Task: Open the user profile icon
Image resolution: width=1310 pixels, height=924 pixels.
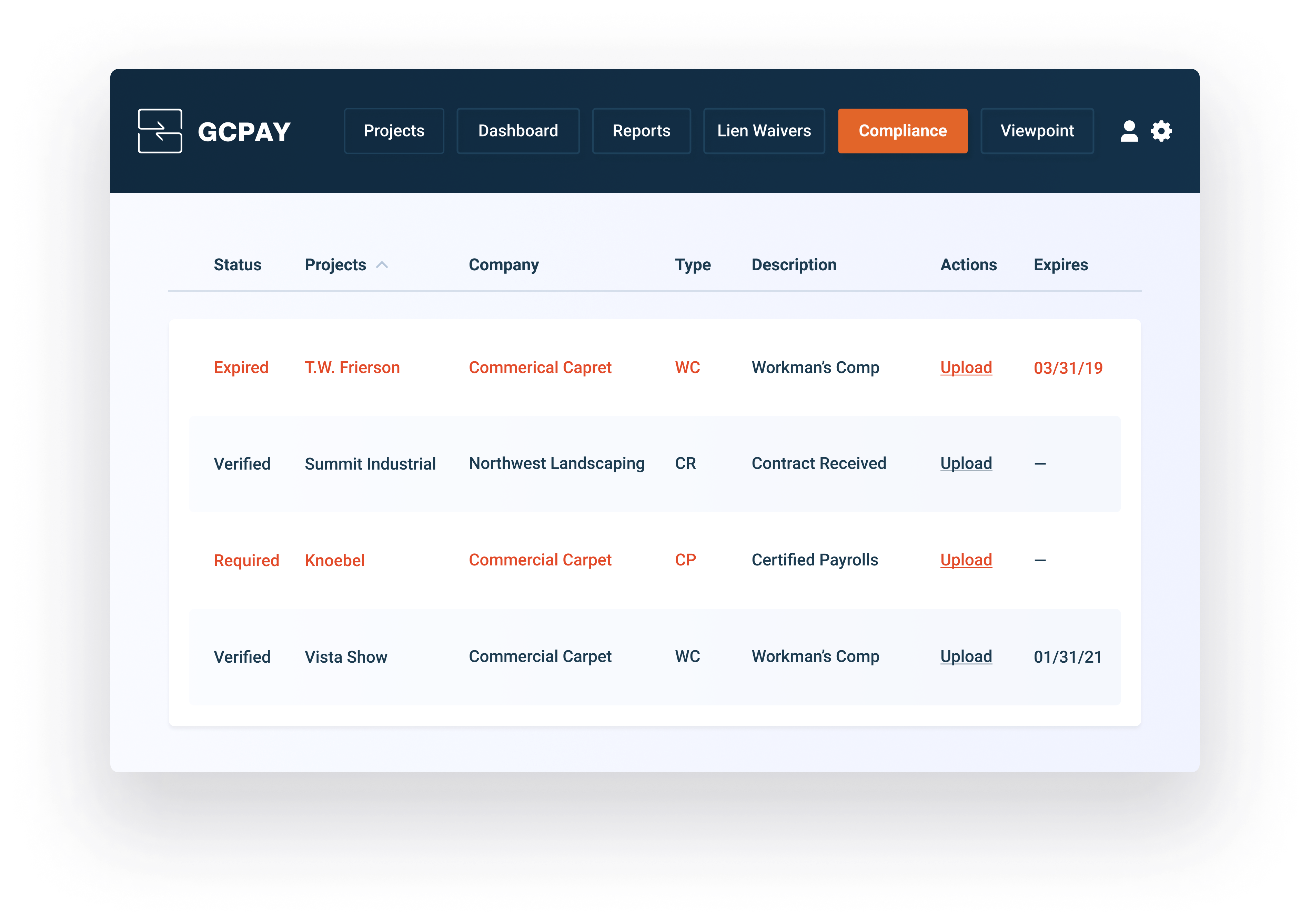Action: pos(1129,131)
